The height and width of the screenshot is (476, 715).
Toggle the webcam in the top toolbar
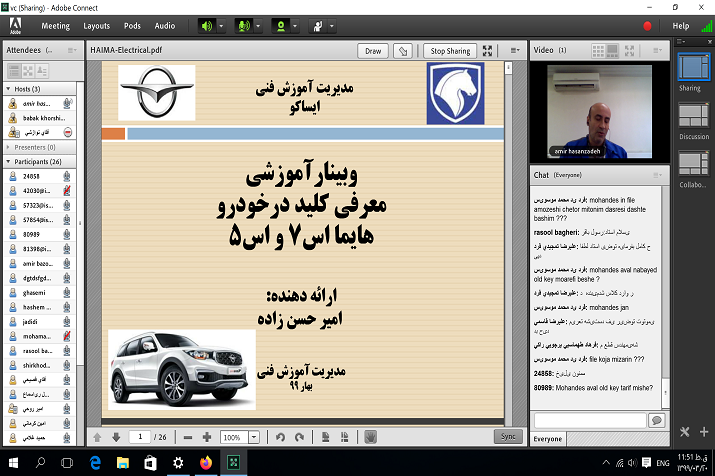click(280, 25)
